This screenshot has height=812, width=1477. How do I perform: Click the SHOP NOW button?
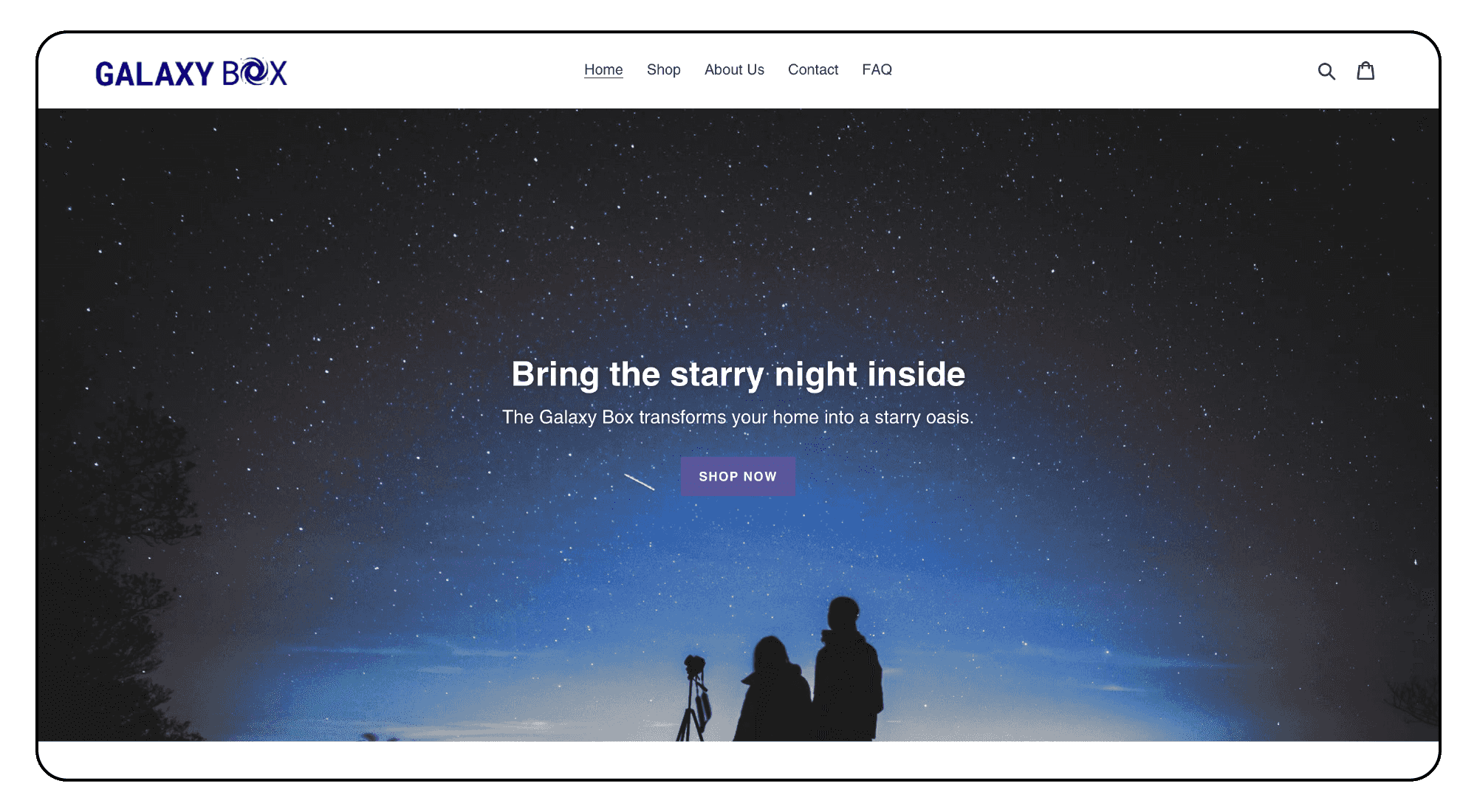point(738,476)
